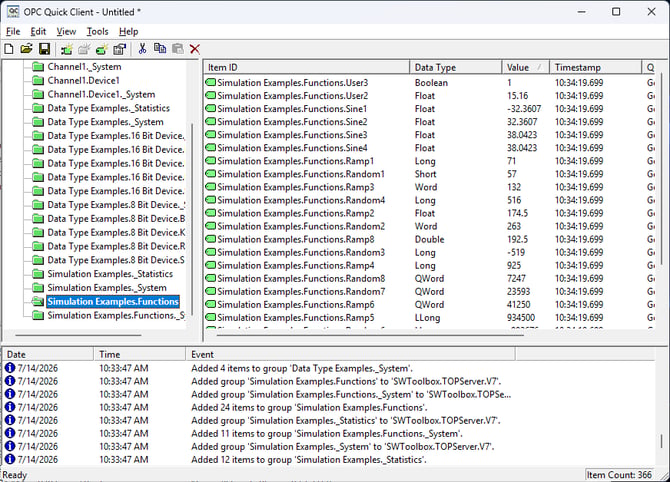The width and height of the screenshot is (670, 482).
Task: Select event 'Added 12 items to group' row
Action: click(x=329, y=459)
